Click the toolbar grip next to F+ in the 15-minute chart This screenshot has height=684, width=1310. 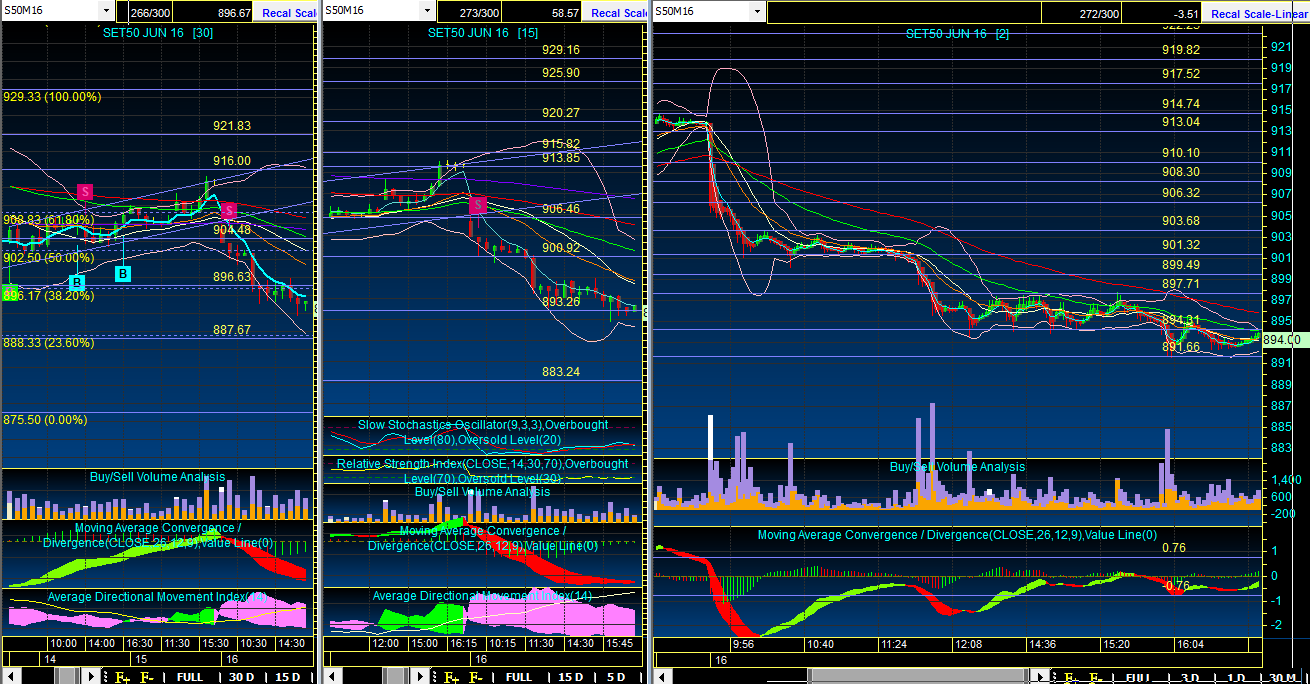(x=434, y=677)
